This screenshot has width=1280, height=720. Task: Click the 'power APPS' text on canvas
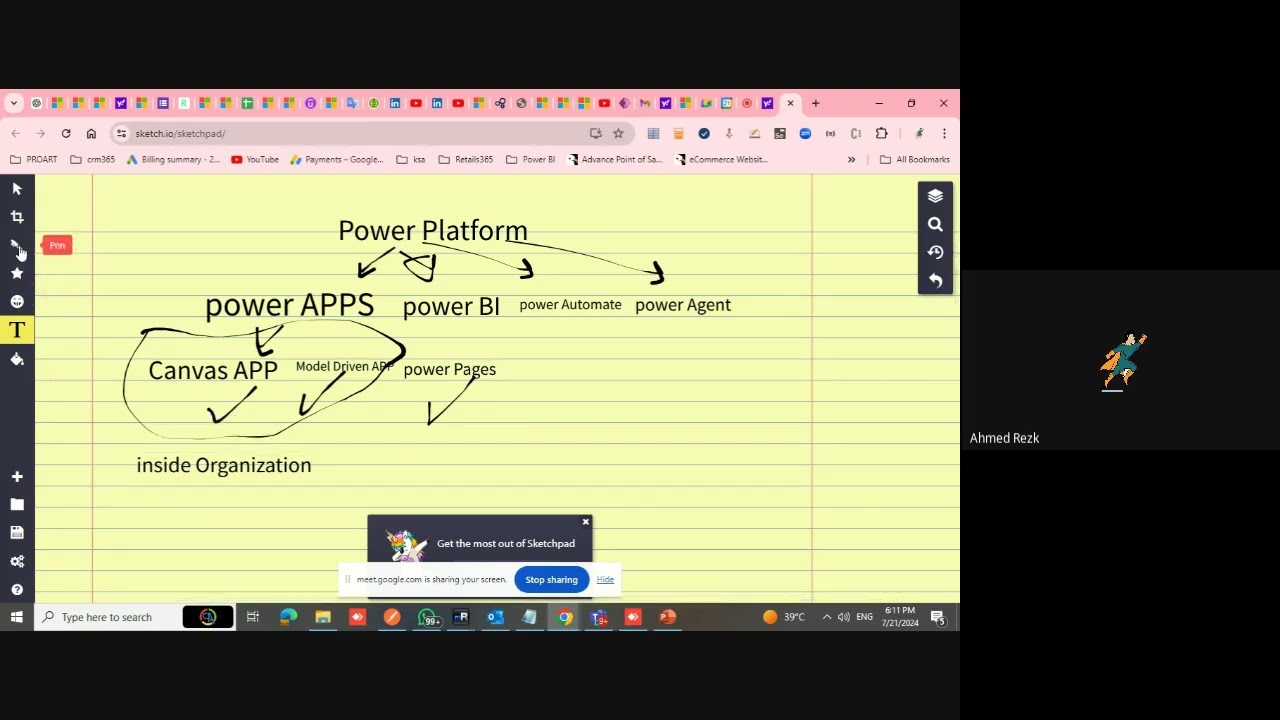289,305
